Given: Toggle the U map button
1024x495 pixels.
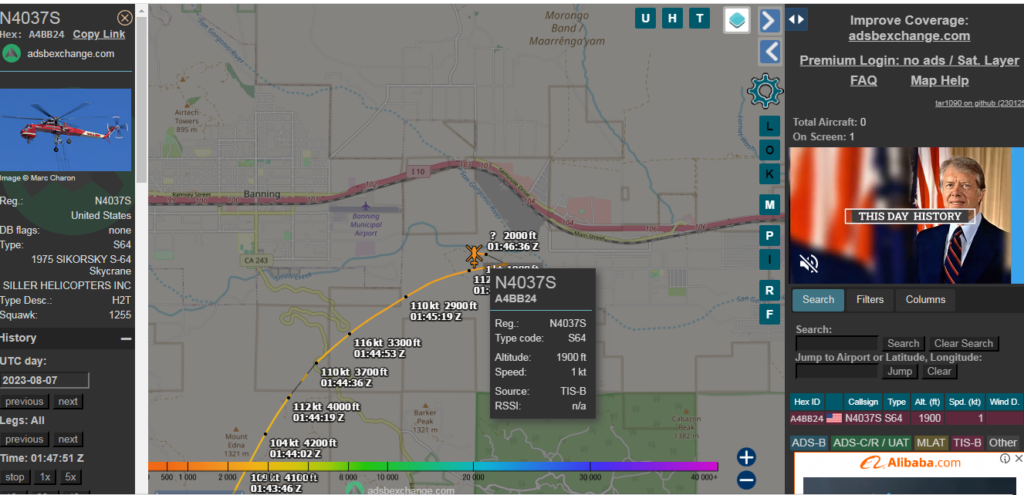Looking at the screenshot, I should (645, 18).
